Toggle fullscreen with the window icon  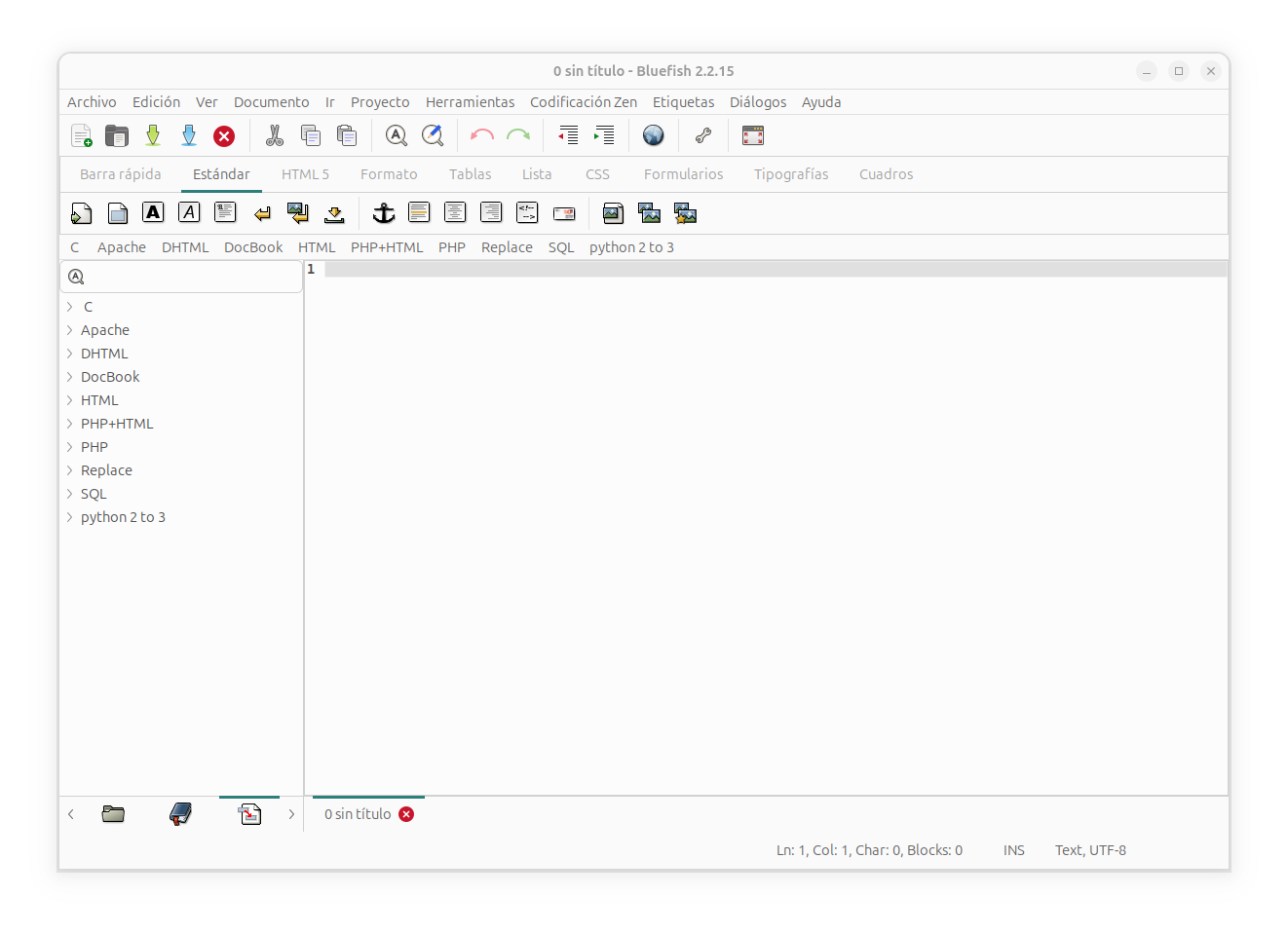click(753, 135)
